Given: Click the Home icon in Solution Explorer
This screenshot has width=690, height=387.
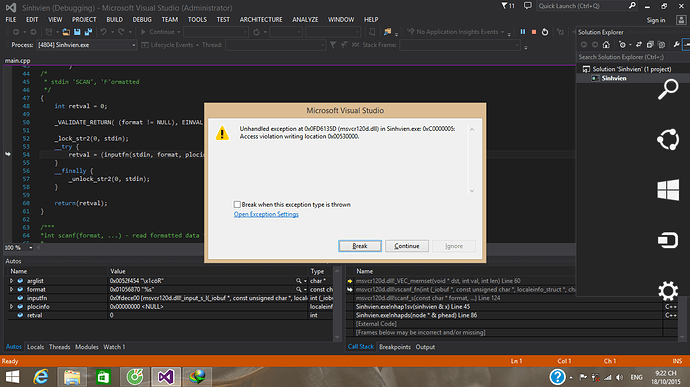Looking at the screenshot, I should (x=606, y=44).
